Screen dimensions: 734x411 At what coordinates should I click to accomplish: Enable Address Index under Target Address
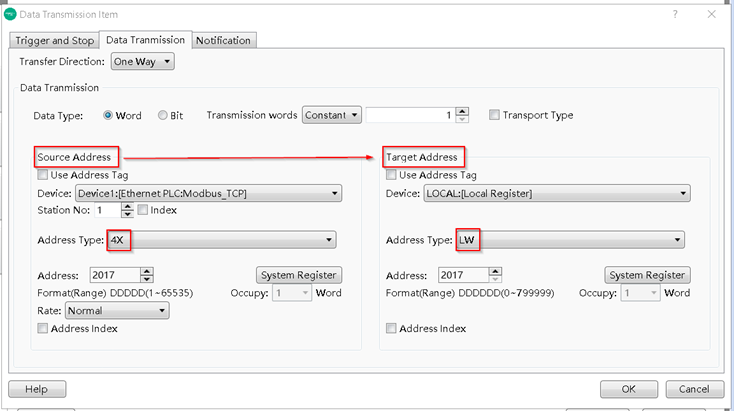click(391, 328)
